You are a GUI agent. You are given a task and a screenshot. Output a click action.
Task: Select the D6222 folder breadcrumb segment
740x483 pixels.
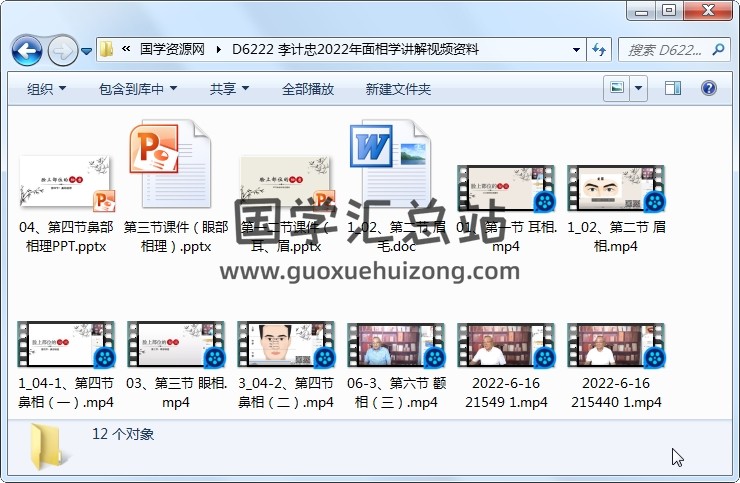tap(355, 49)
